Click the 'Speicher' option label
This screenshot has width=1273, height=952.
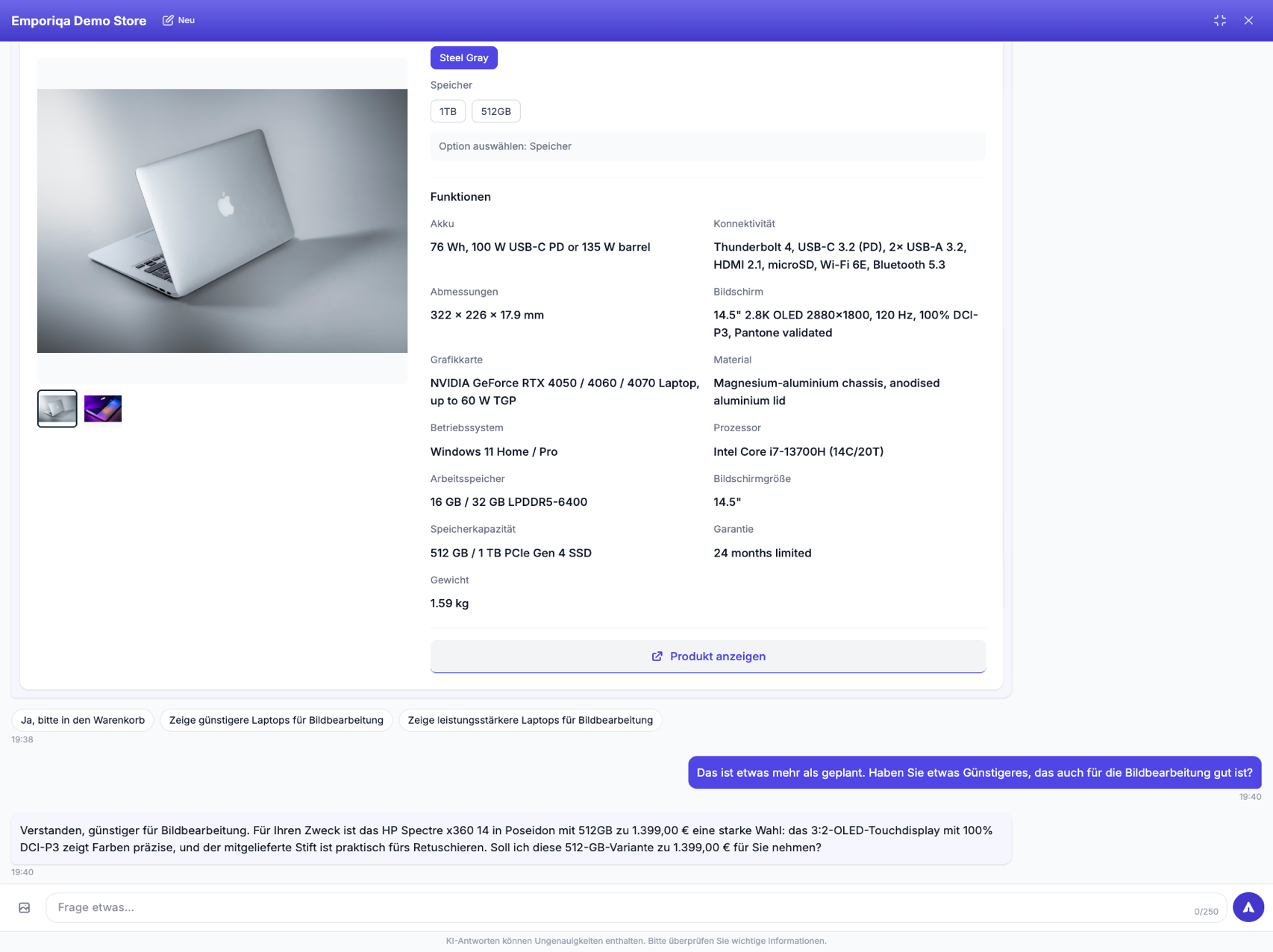coord(451,85)
